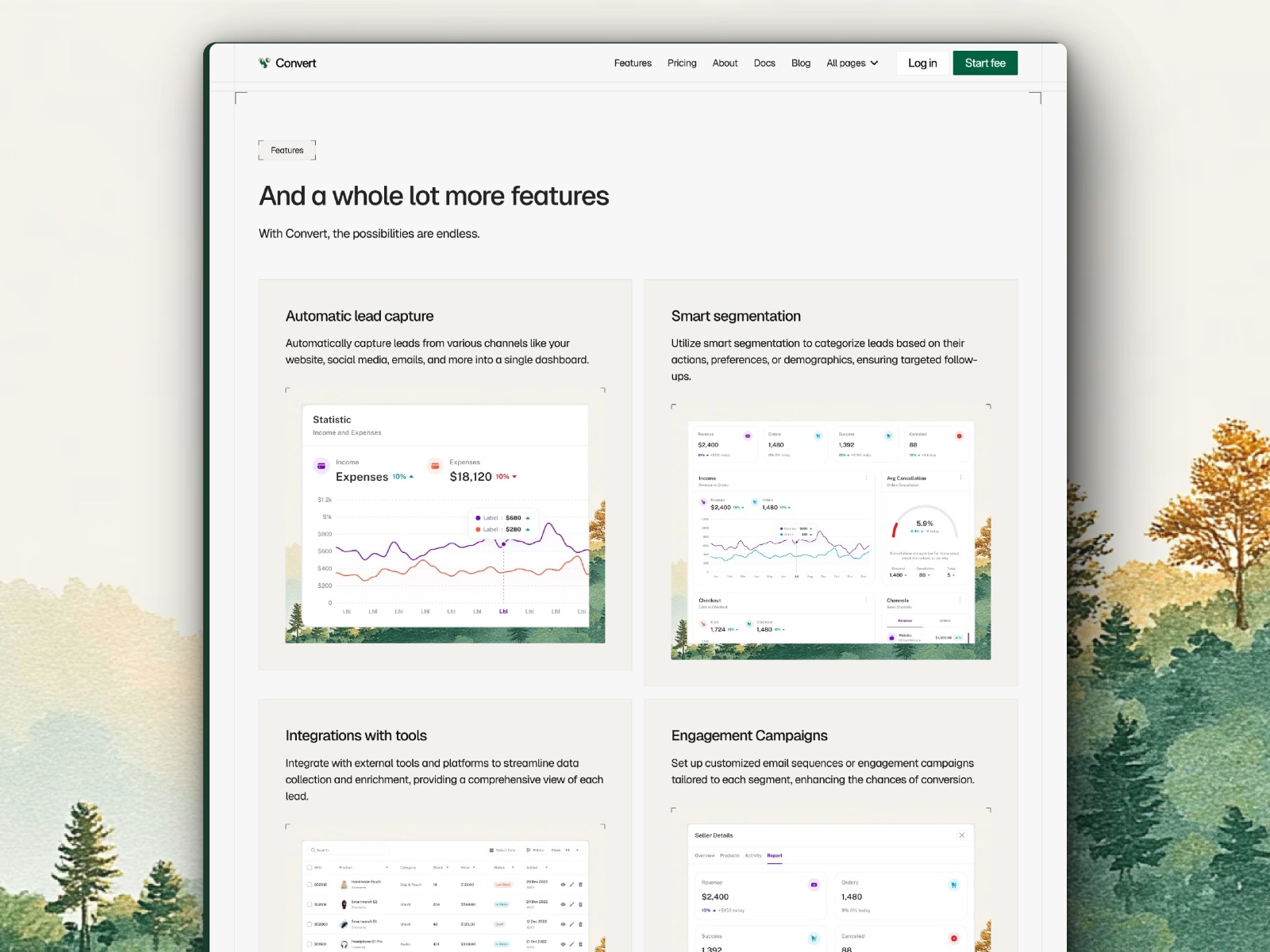Open the Avg Cancellation three-dot menu
This screenshot has height=952, width=1270.
(x=960, y=478)
